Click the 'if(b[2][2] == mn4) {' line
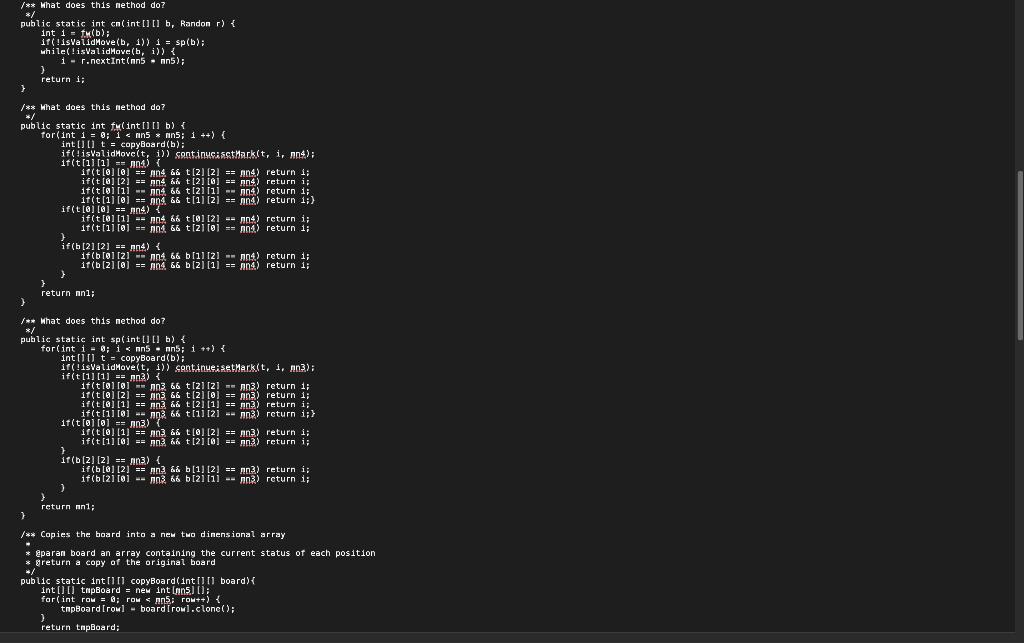 click(110, 247)
